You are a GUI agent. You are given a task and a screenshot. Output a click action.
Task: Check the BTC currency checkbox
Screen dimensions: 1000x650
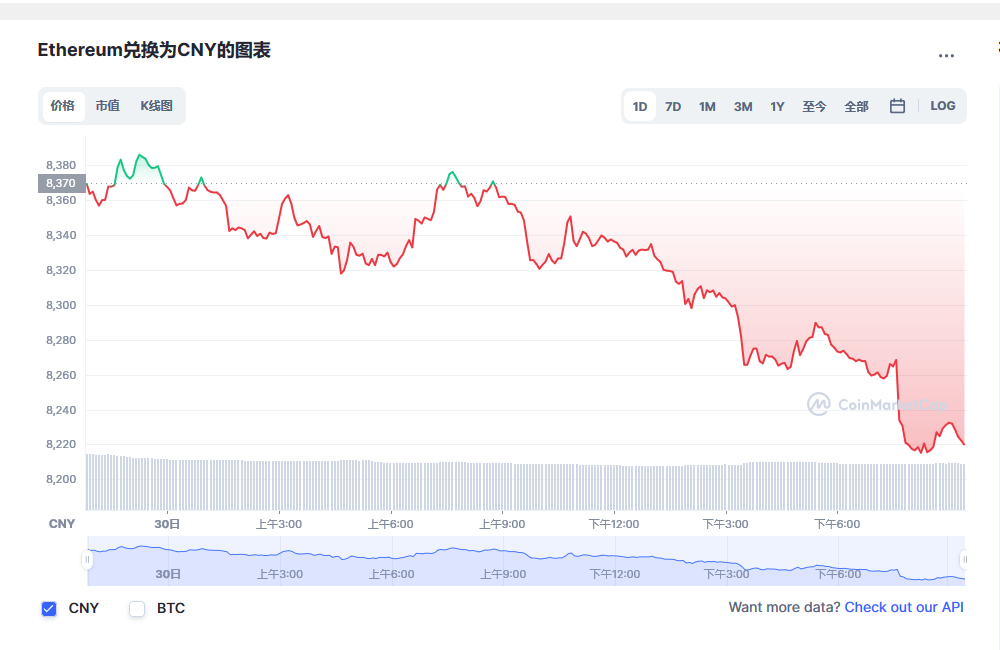pyautogui.click(x=137, y=609)
